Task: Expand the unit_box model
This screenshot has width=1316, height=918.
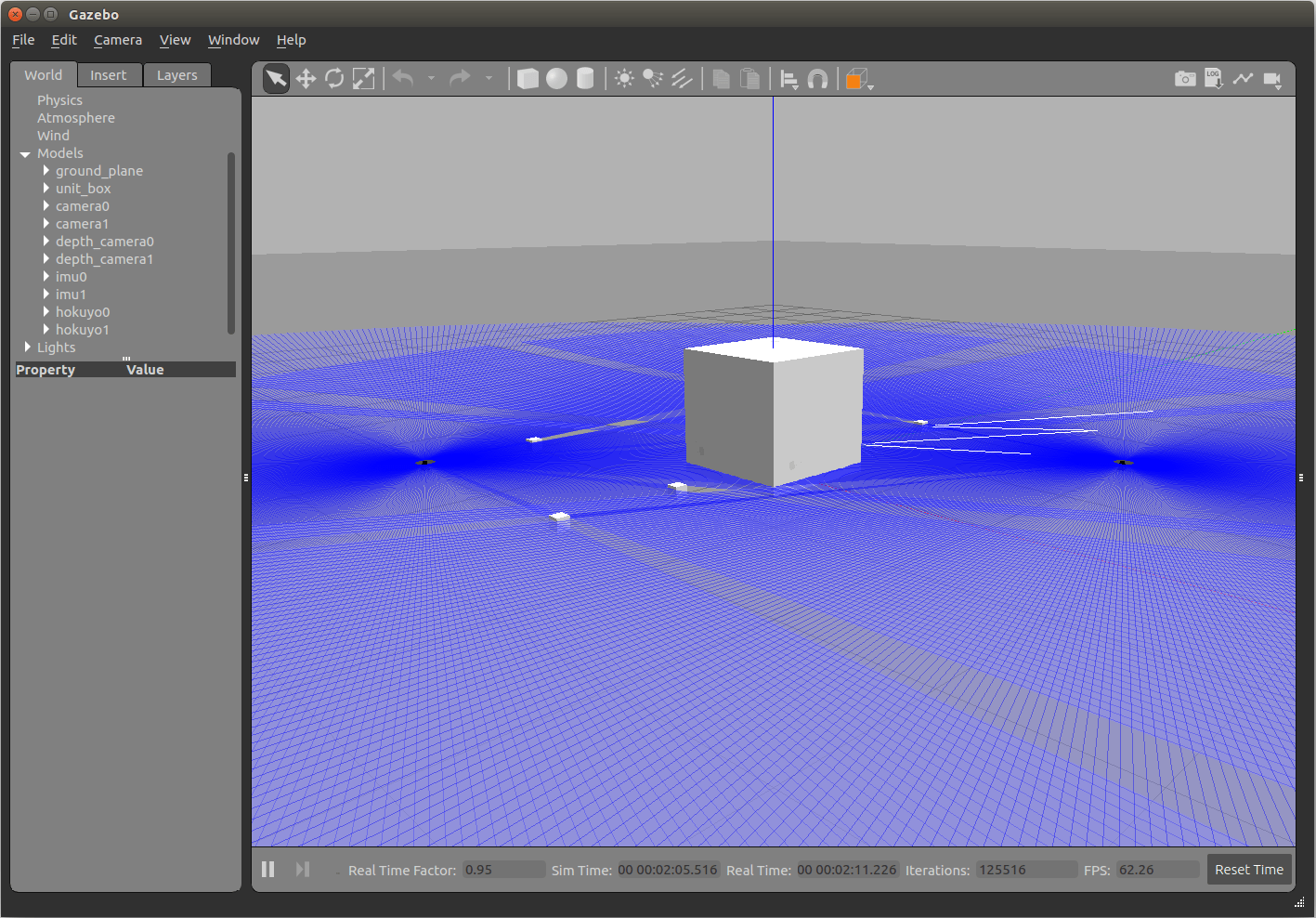Action: point(46,189)
